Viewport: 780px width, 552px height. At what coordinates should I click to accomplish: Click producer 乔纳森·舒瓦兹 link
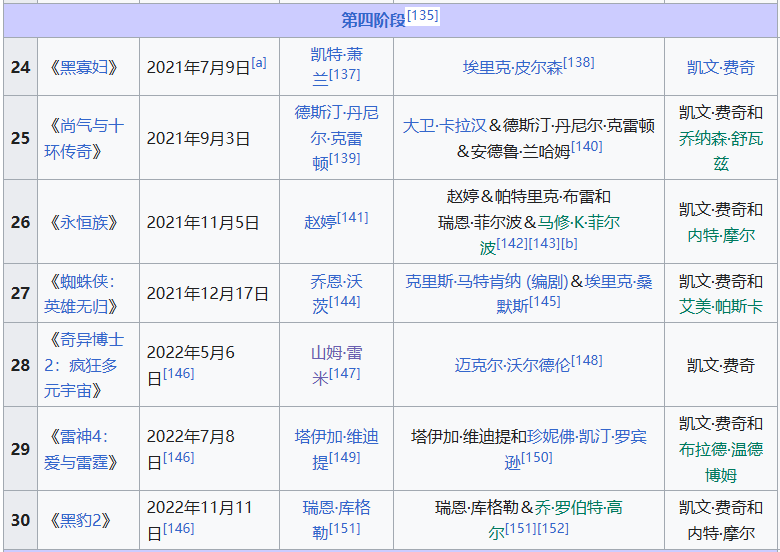pyautogui.click(x=720, y=139)
